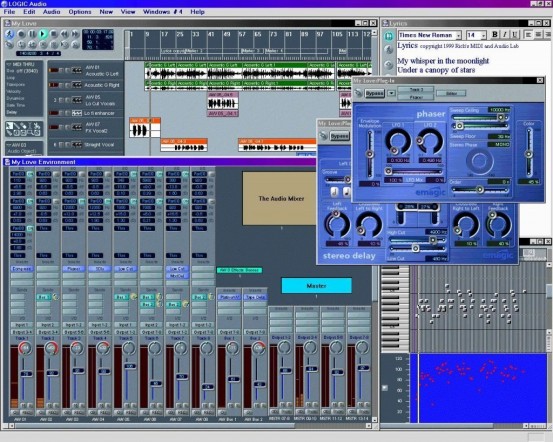Open the Times New Roman font dropdown
Screen dimensions: 553x442
[x=458, y=35]
